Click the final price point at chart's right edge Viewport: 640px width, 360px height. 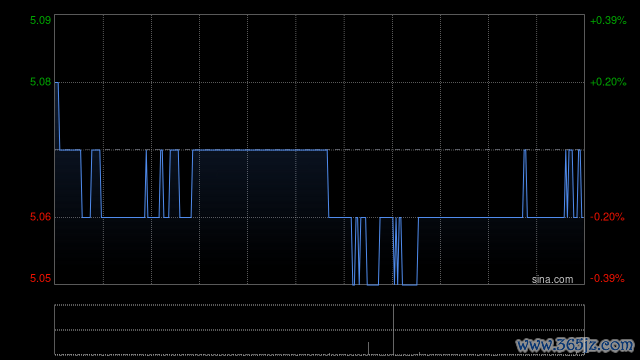tap(583, 217)
